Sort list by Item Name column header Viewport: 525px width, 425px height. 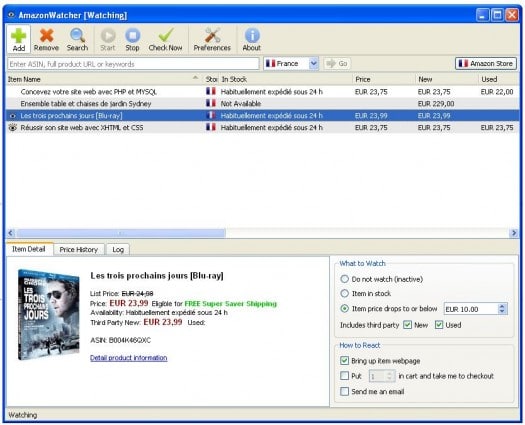[x=104, y=79]
